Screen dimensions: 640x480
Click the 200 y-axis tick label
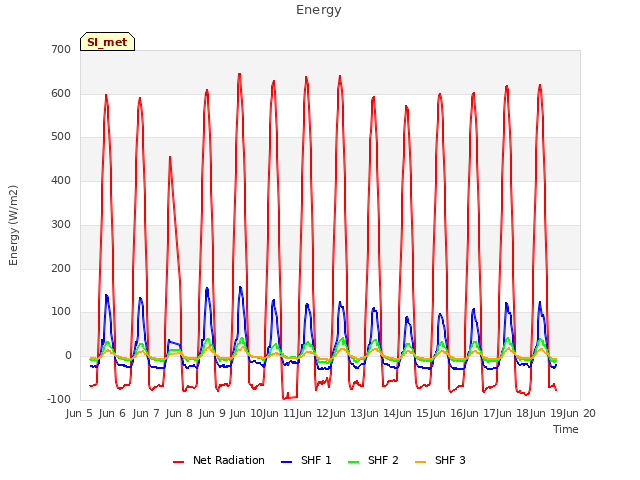61,269
